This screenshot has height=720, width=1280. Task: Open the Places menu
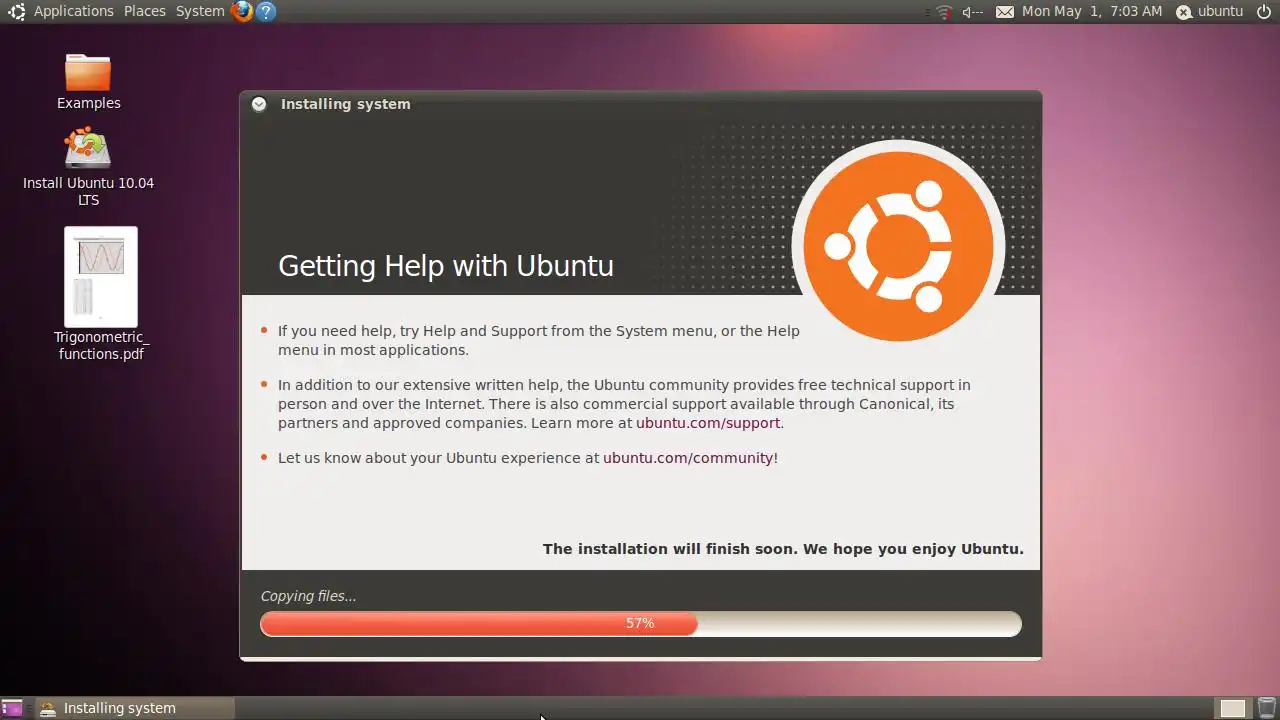(x=145, y=11)
